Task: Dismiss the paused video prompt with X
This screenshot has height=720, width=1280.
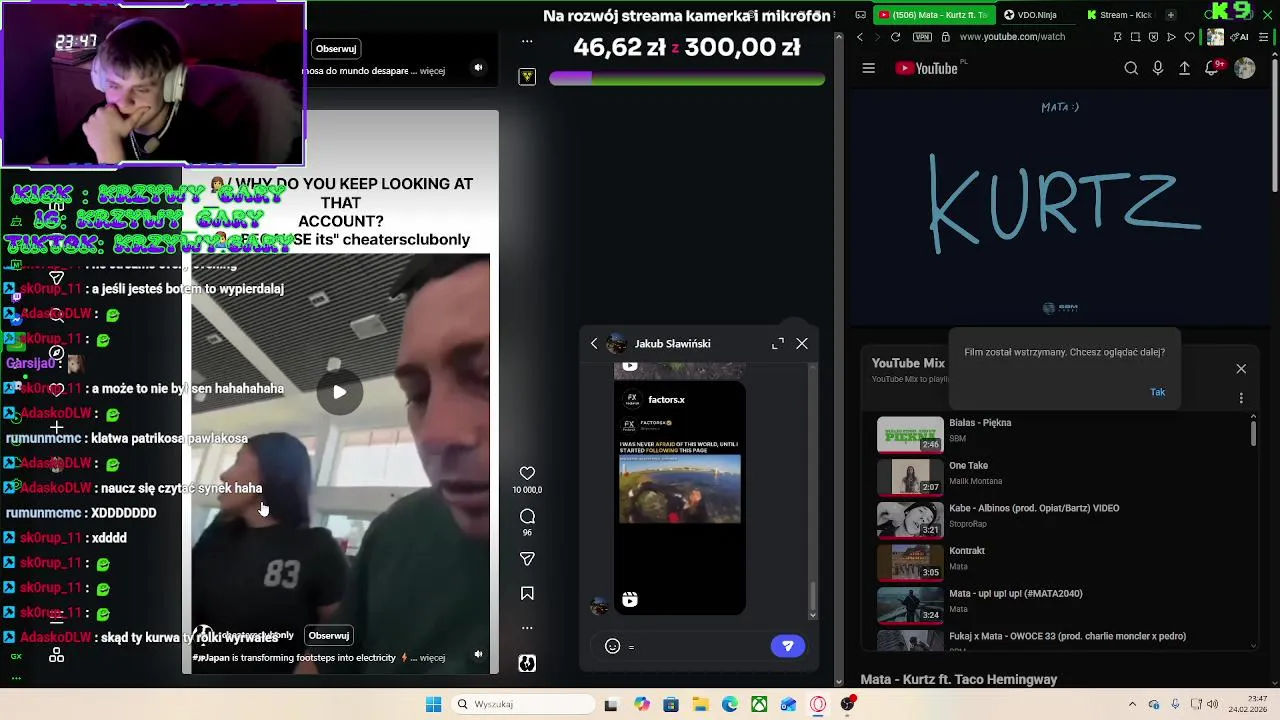Action: click(1241, 369)
